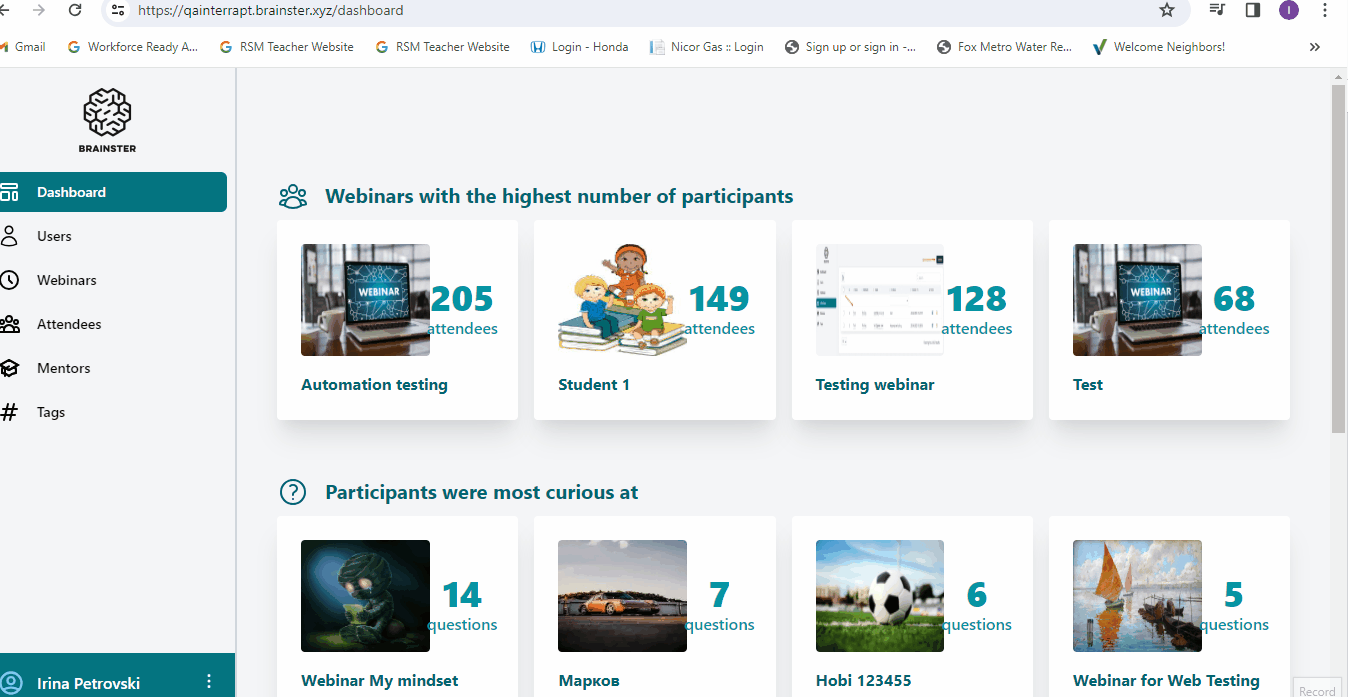
Task: Open the Webinars menu item
Action: (67, 280)
